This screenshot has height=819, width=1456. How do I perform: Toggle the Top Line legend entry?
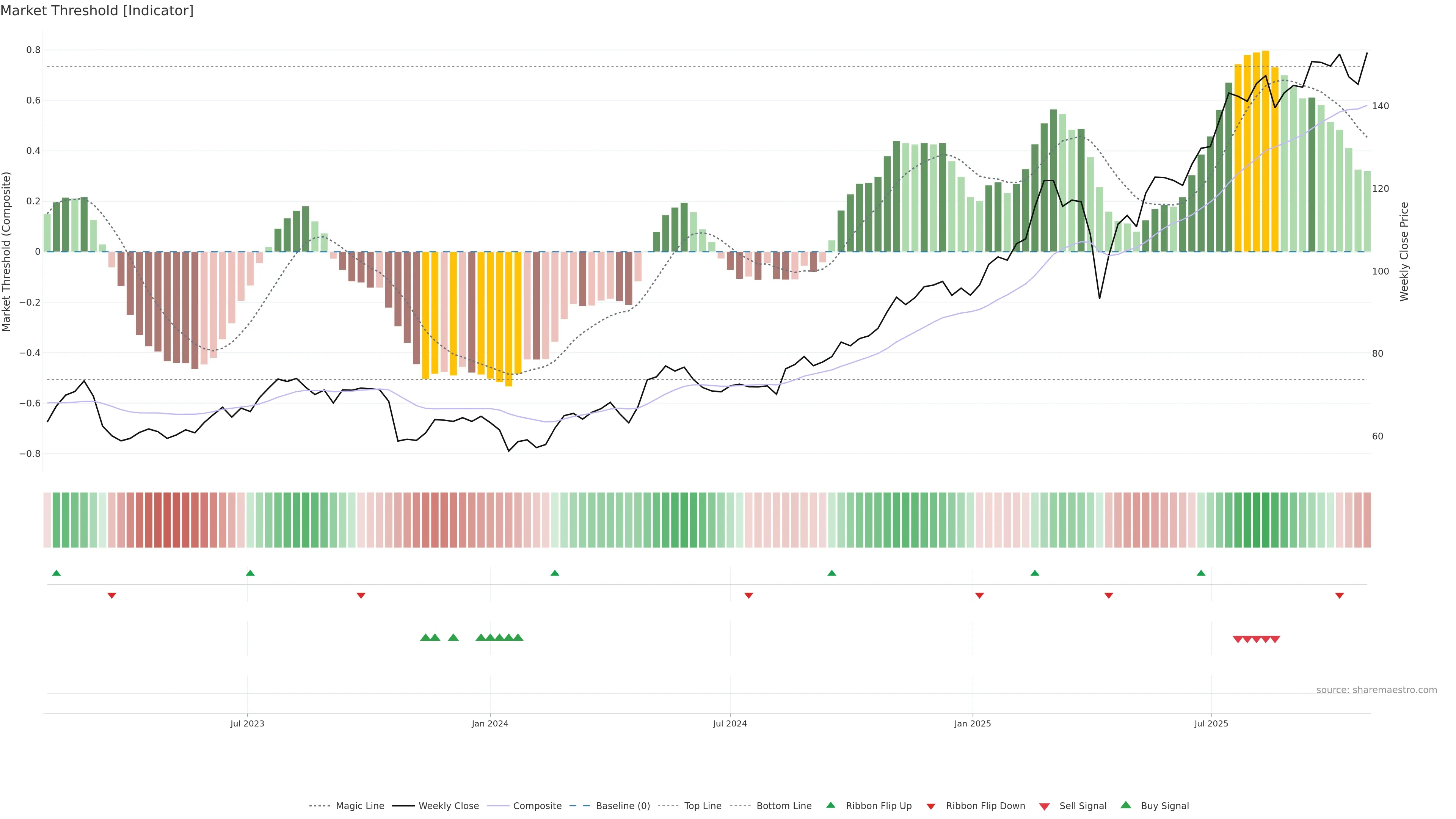coord(703,806)
